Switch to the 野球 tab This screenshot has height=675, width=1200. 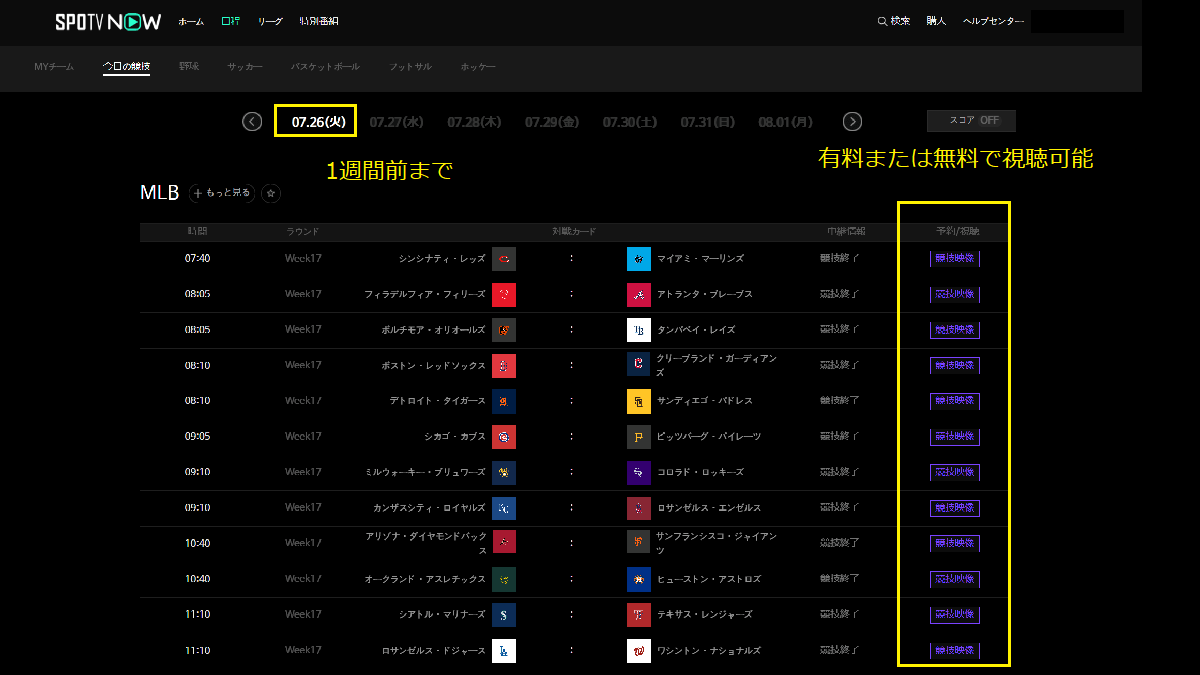tap(189, 67)
